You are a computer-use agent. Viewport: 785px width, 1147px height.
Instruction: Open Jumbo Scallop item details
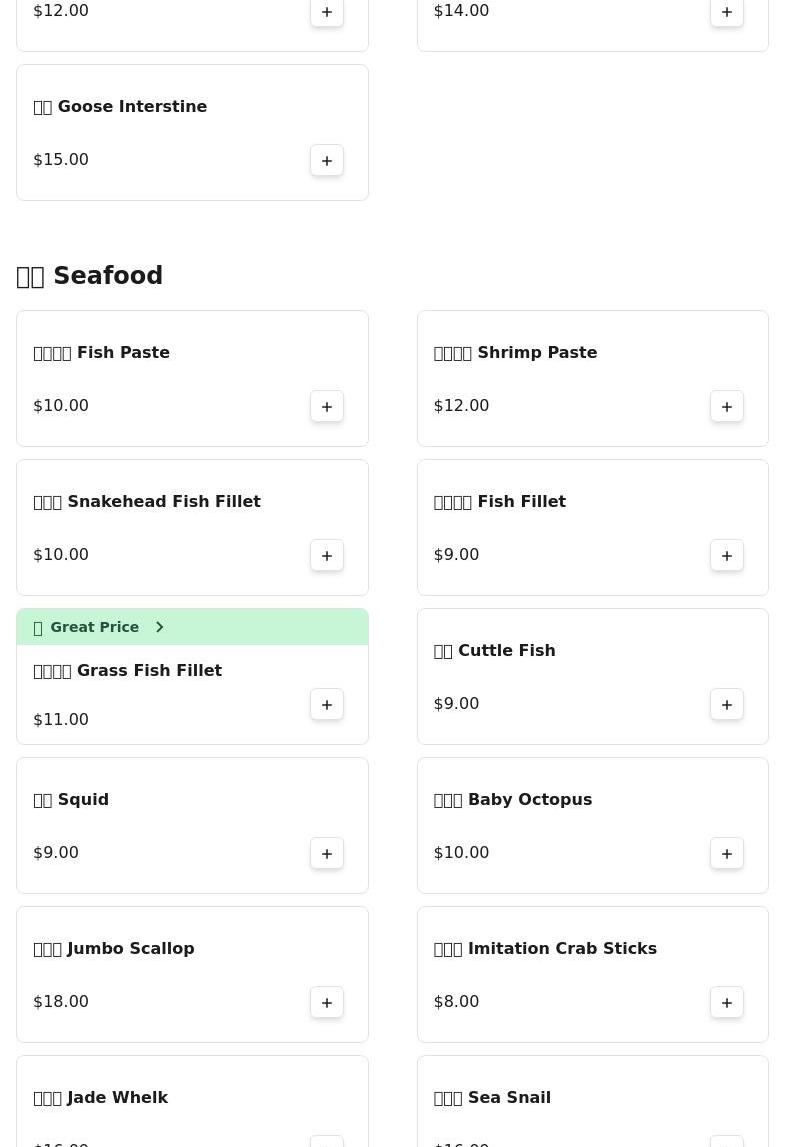(x=114, y=948)
